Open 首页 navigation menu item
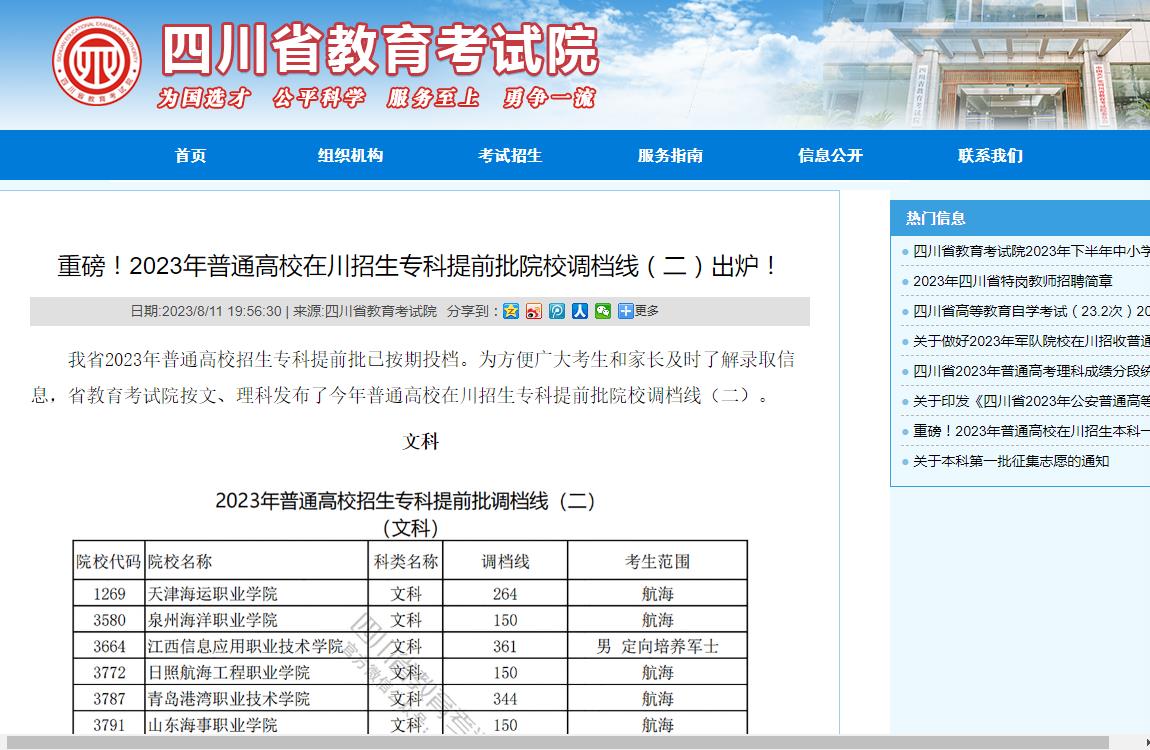 (191, 155)
